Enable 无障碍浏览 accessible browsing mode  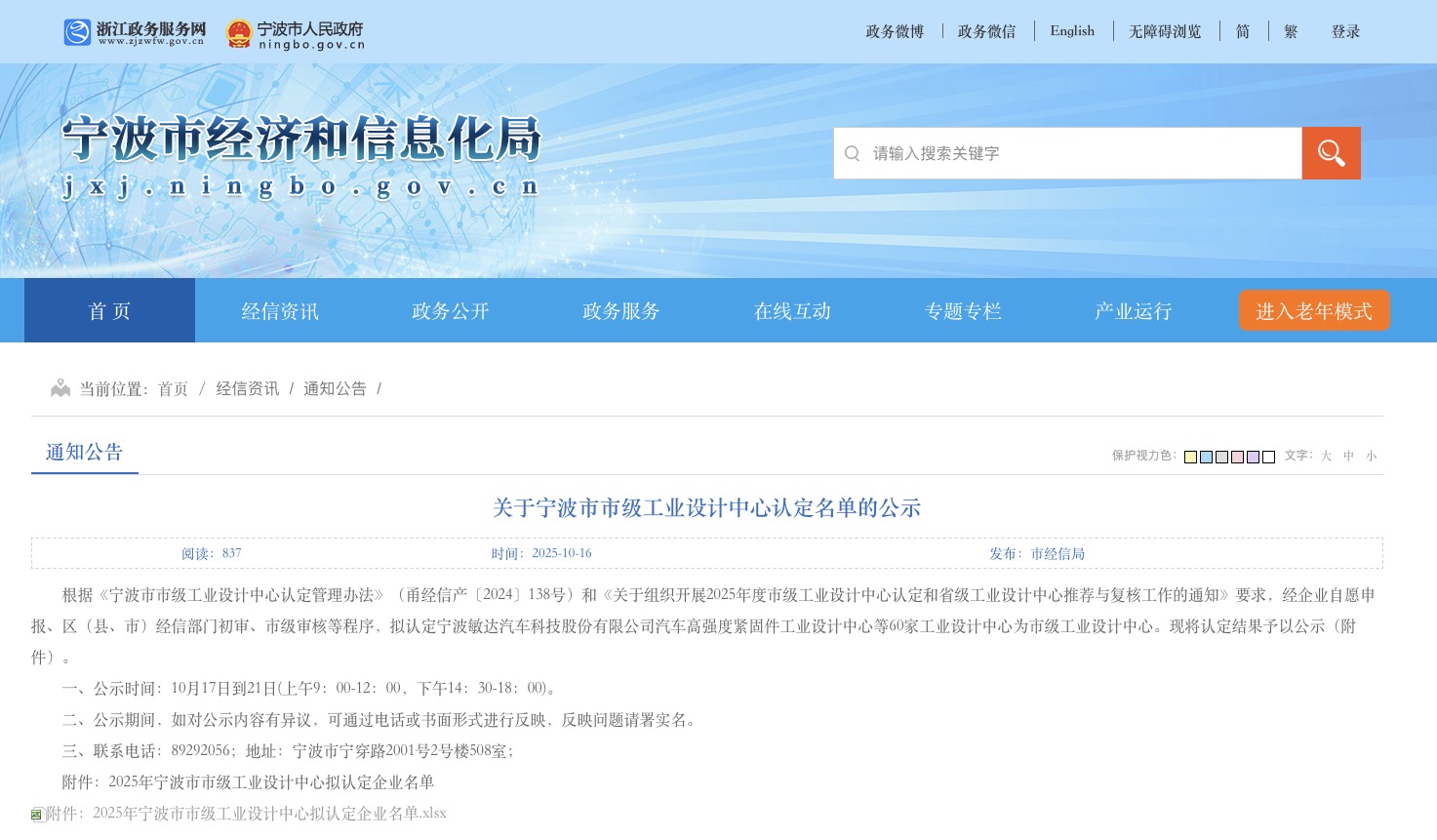pos(1164,30)
